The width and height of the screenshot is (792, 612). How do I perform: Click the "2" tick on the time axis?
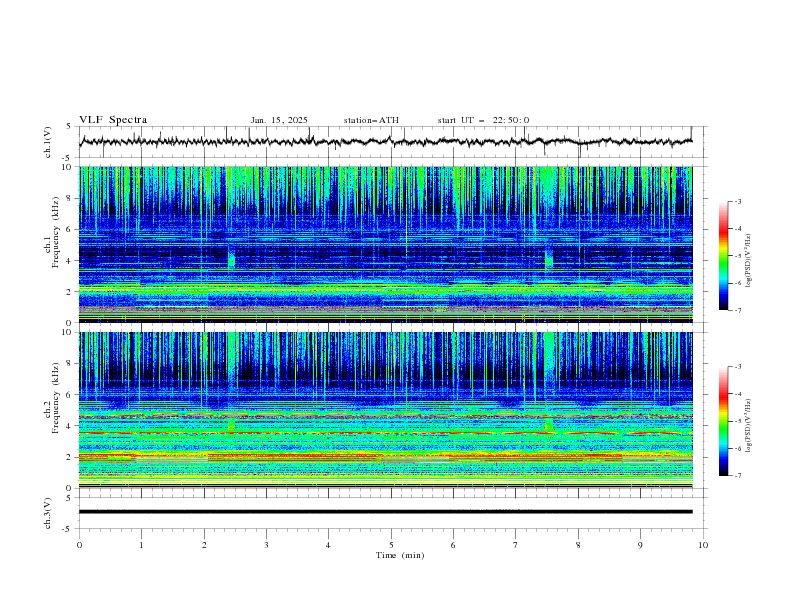click(204, 545)
